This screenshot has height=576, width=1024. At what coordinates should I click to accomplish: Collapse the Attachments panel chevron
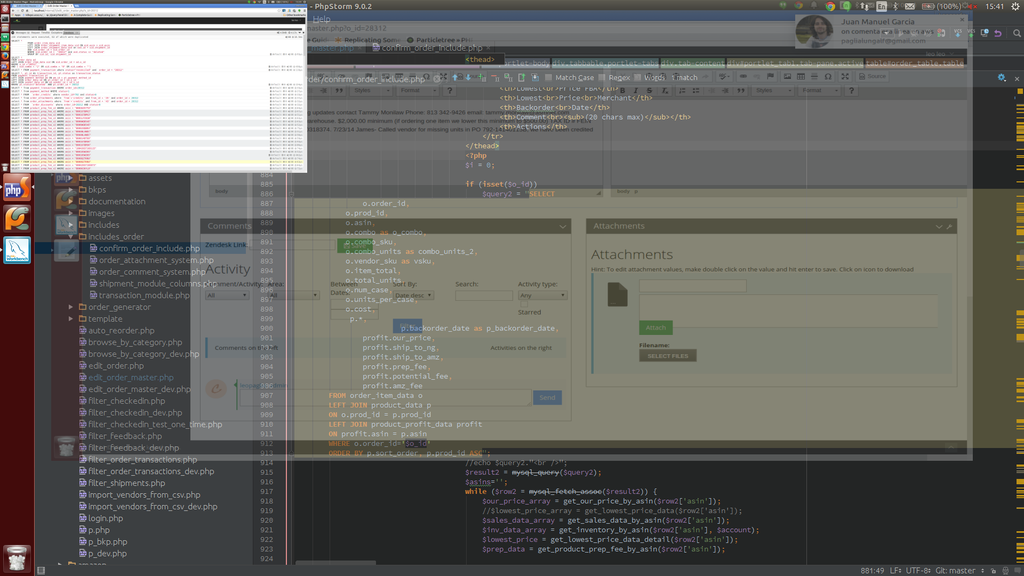pyautogui.click(x=939, y=227)
